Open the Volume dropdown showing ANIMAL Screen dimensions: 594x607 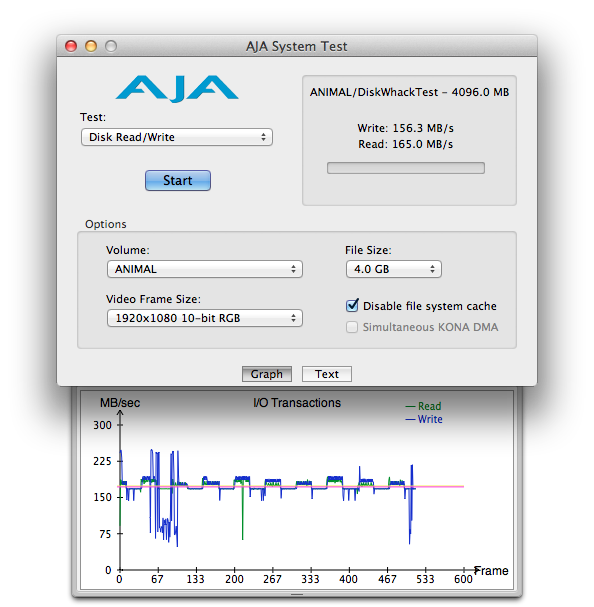coord(205,269)
